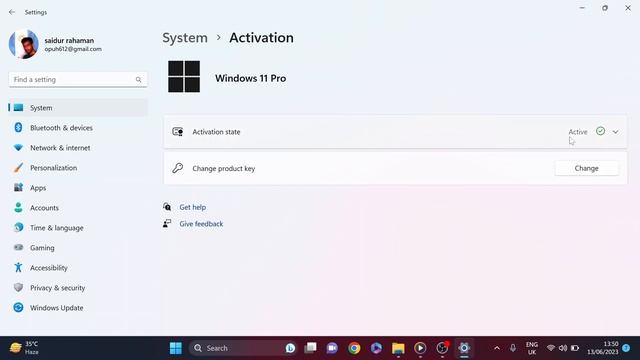Click the Windows 11 Pro logo
Screen dimensions: 640x360
point(184,77)
